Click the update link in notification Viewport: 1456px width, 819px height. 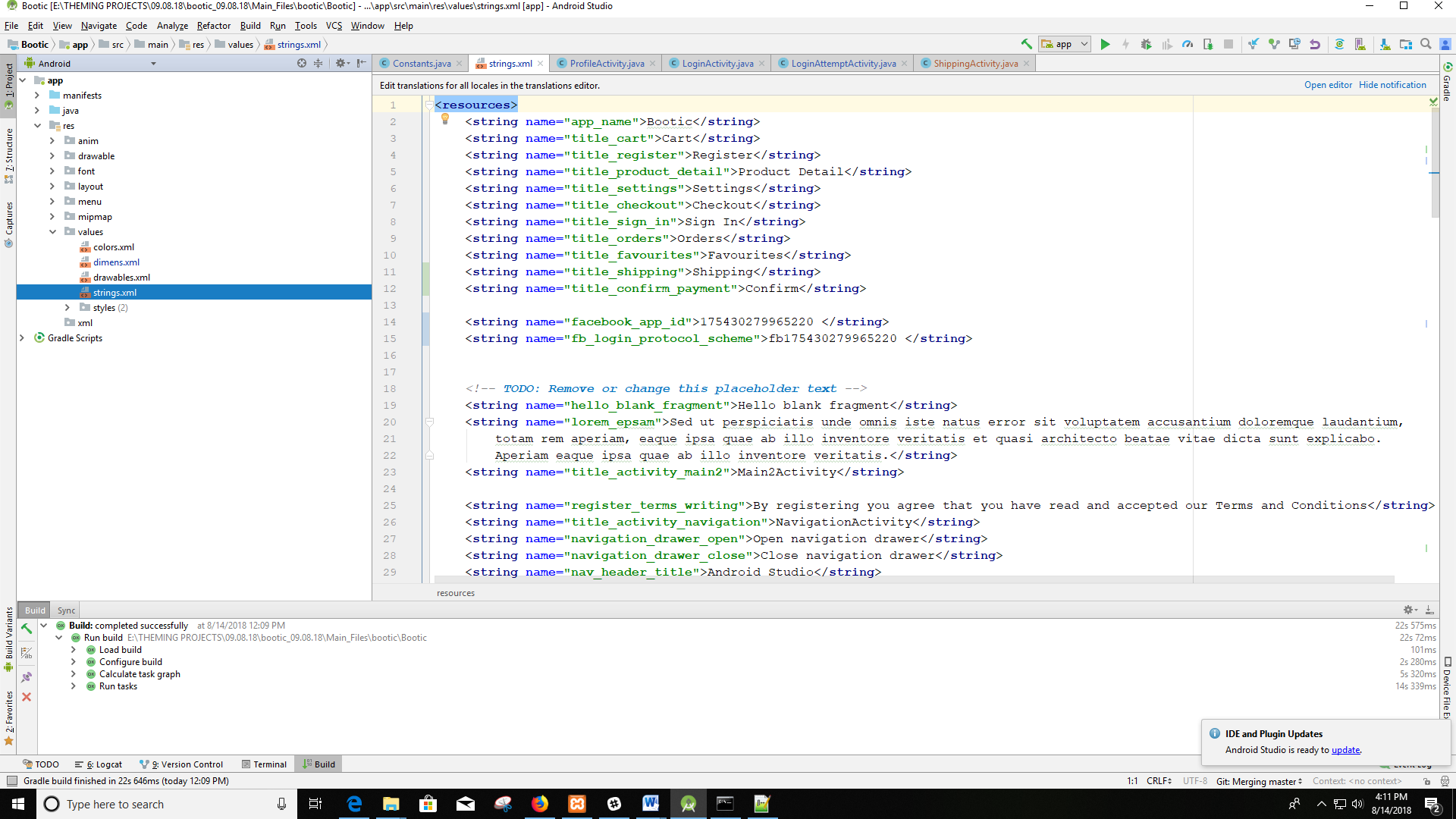(x=1345, y=750)
